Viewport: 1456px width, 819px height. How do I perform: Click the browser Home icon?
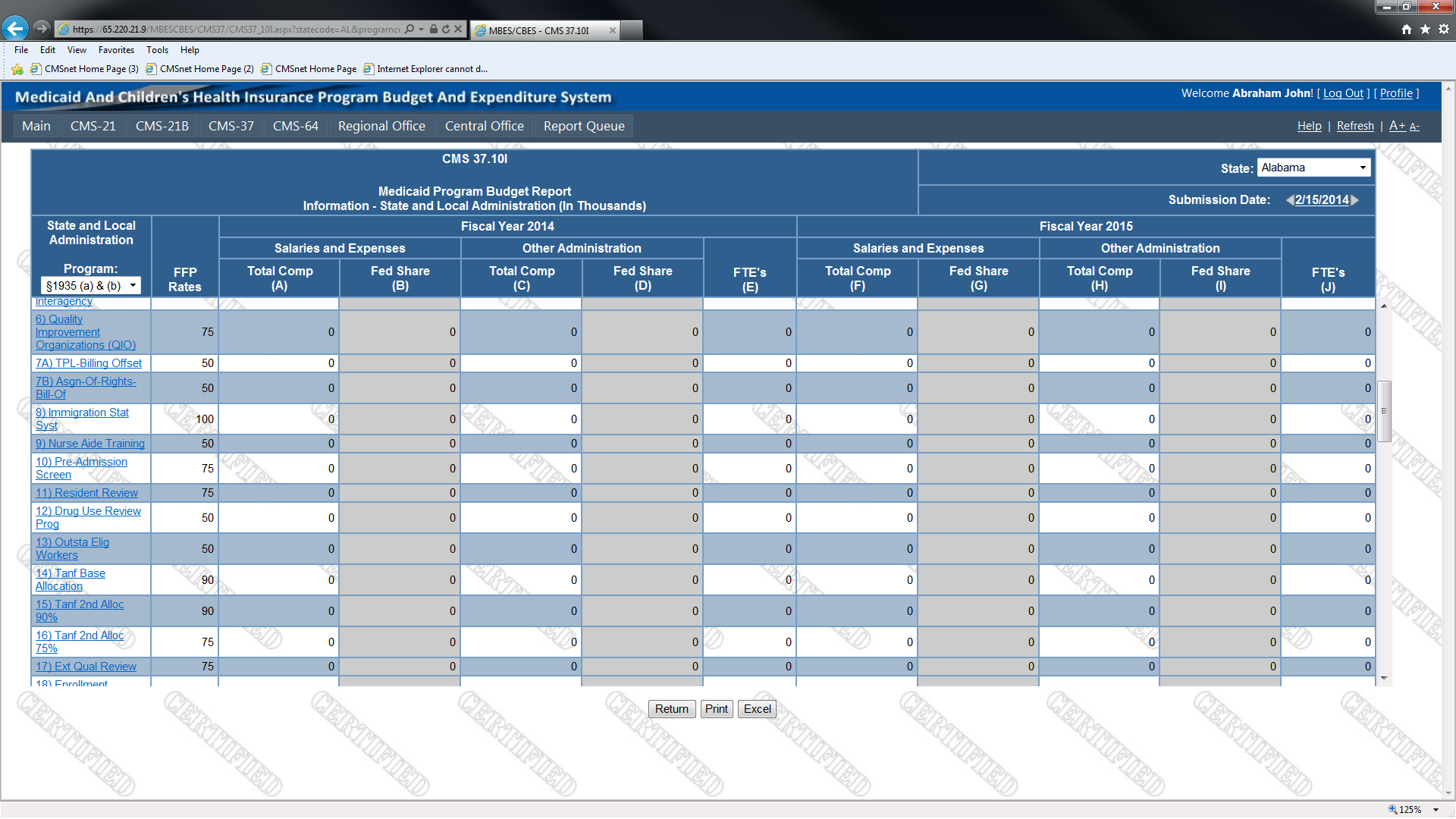[x=1407, y=30]
